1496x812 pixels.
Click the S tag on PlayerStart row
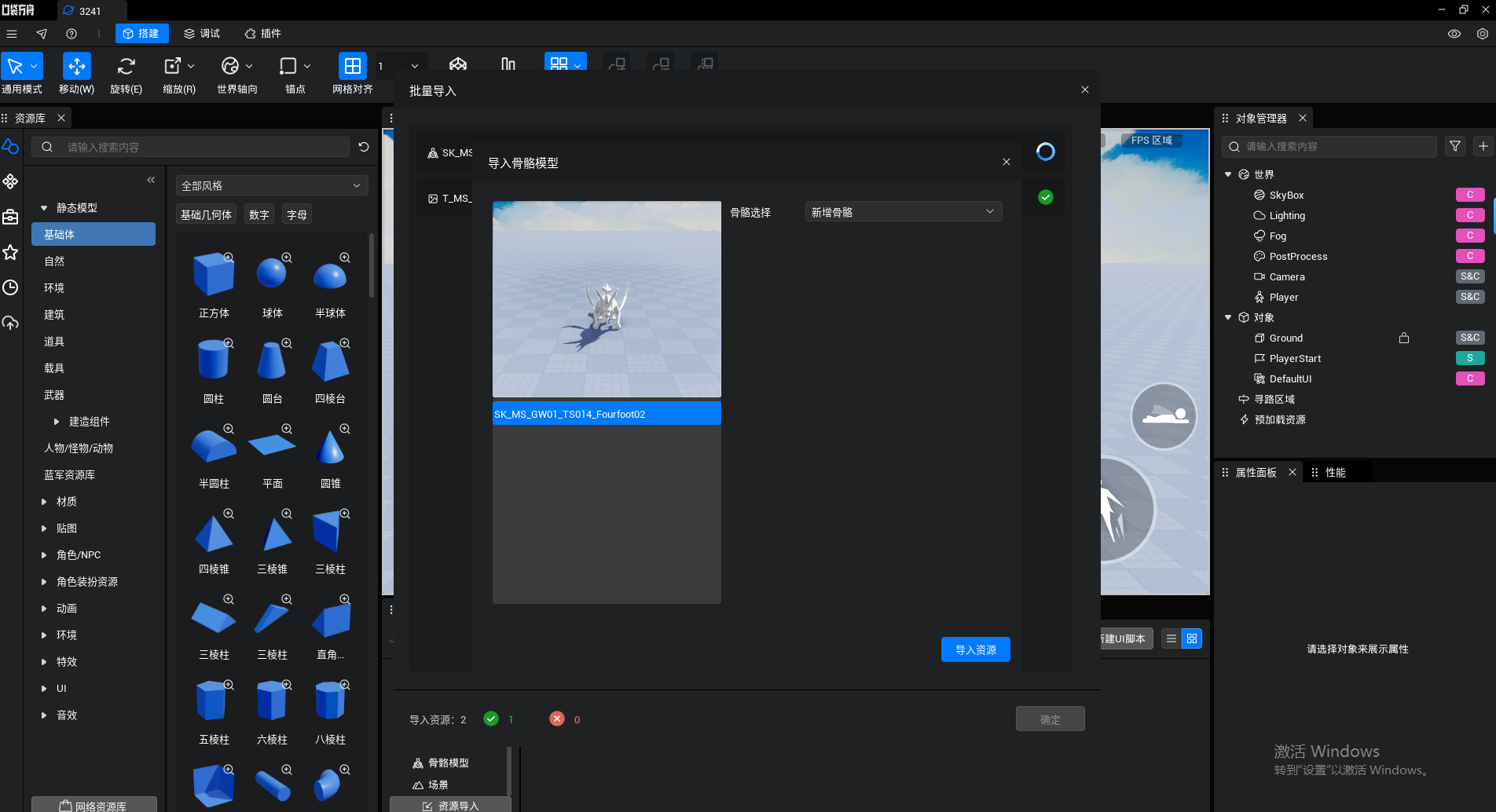(x=1469, y=358)
